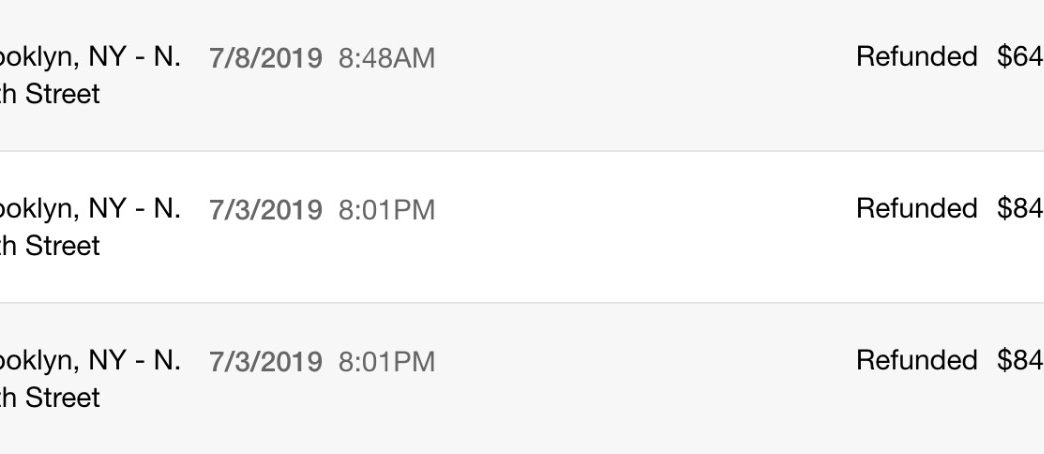Viewport: 1044px width, 454px height.
Task: Open Refunded status on 7/8/2019 order
Action: (917, 57)
